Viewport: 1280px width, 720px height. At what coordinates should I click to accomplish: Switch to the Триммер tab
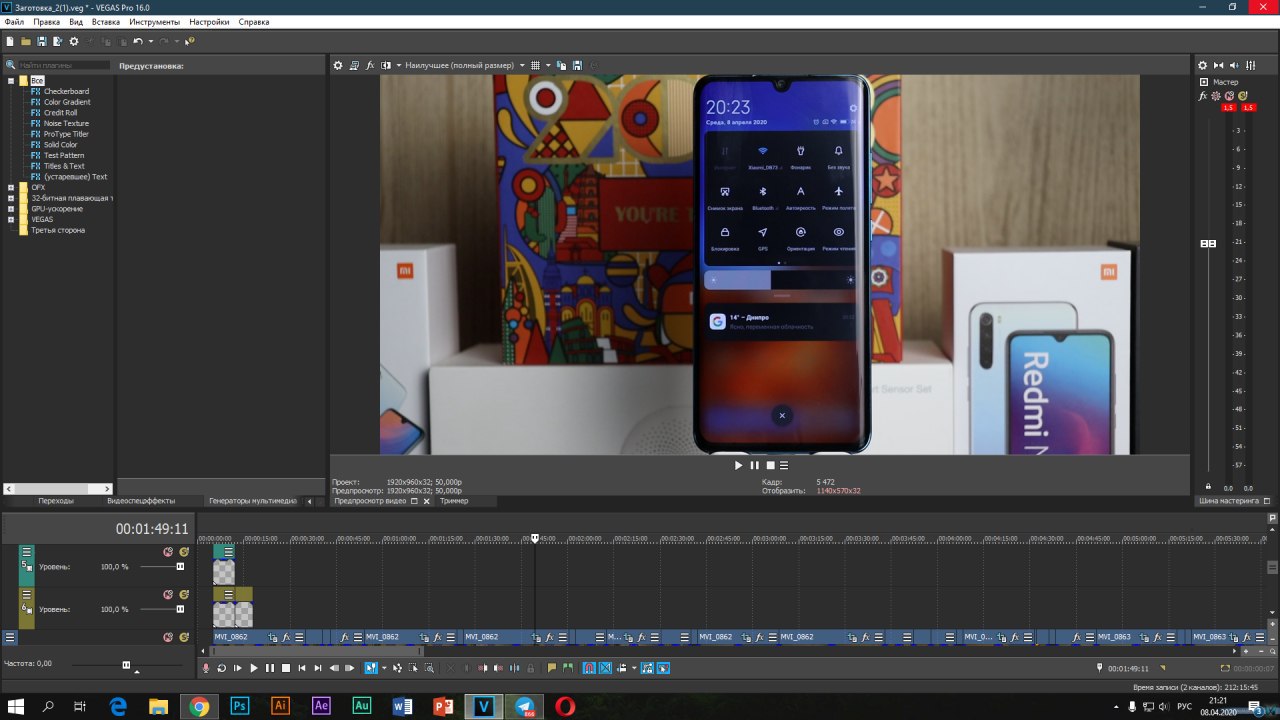pyautogui.click(x=454, y=501)
